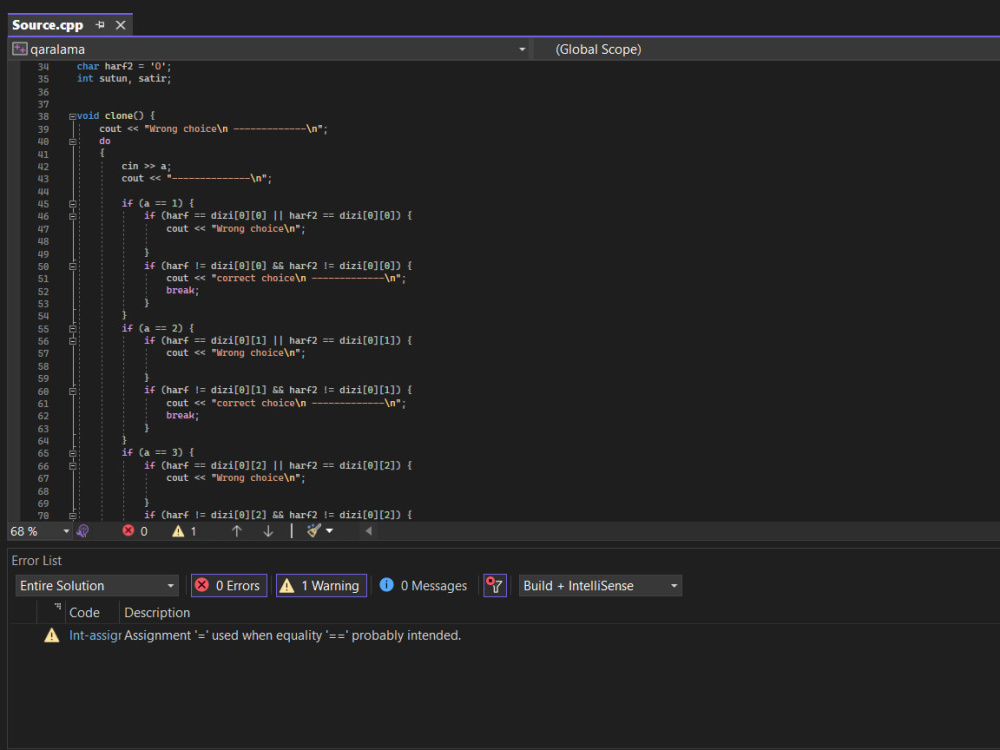
Task: Sort by the Code column header
Action: click(84, 613)
